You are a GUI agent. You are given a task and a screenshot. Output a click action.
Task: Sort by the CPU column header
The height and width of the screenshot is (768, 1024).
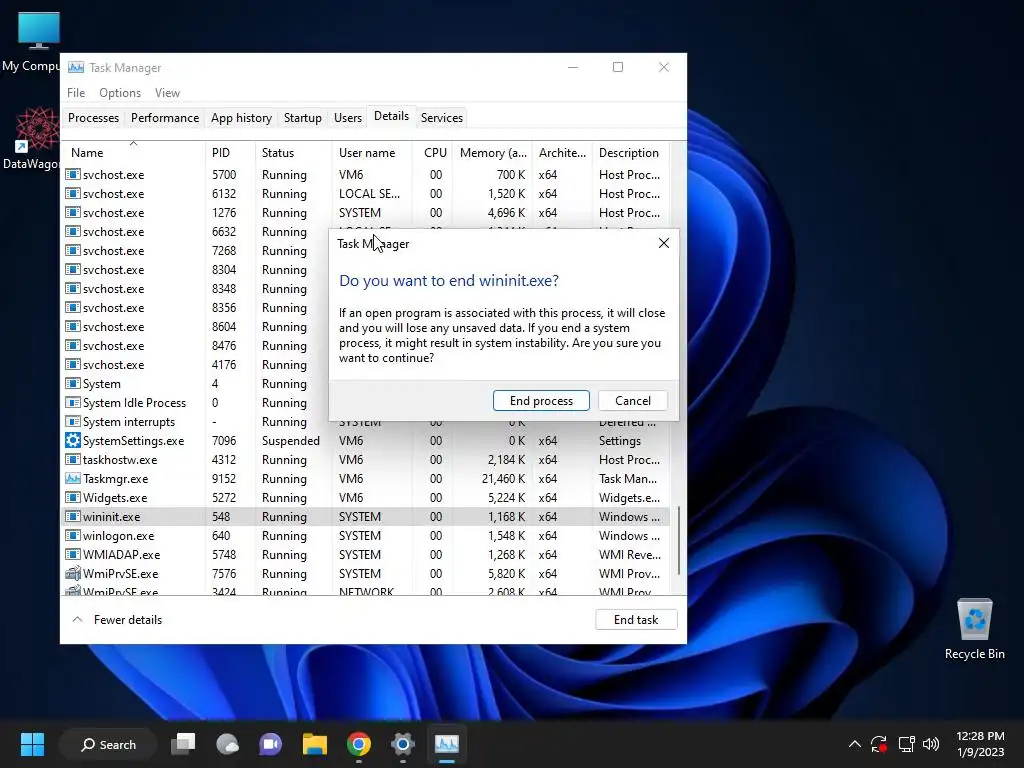tap(434, 153)
